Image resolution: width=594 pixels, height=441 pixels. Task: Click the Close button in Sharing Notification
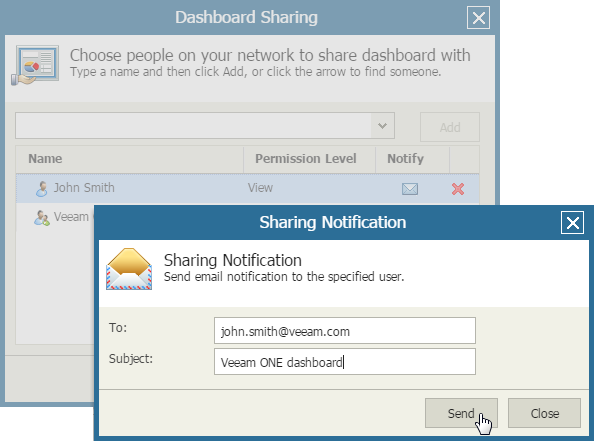point(544,413)
